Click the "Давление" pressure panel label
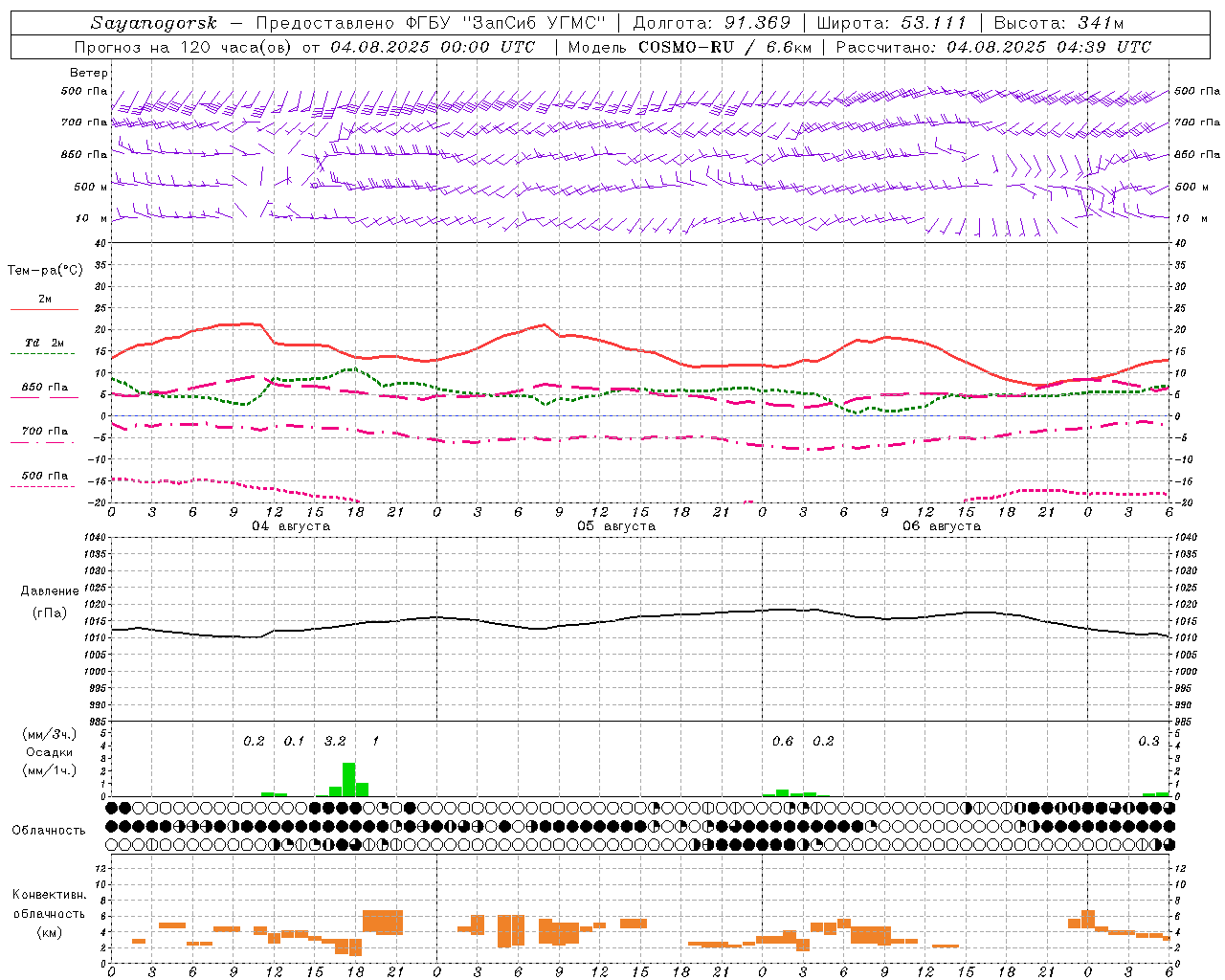 click(50, 591)
